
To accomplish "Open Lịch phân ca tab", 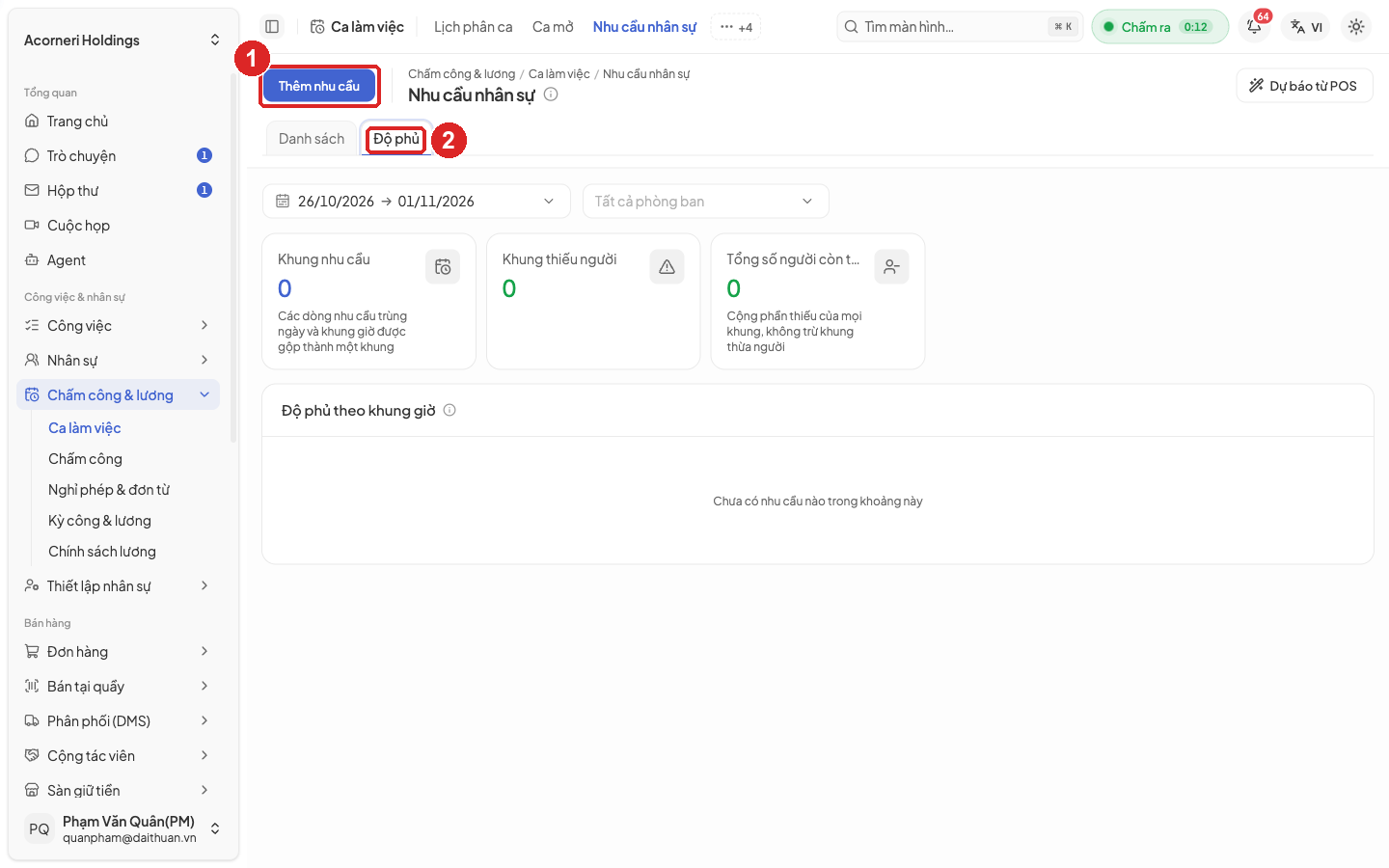I will tap(474, 27).
